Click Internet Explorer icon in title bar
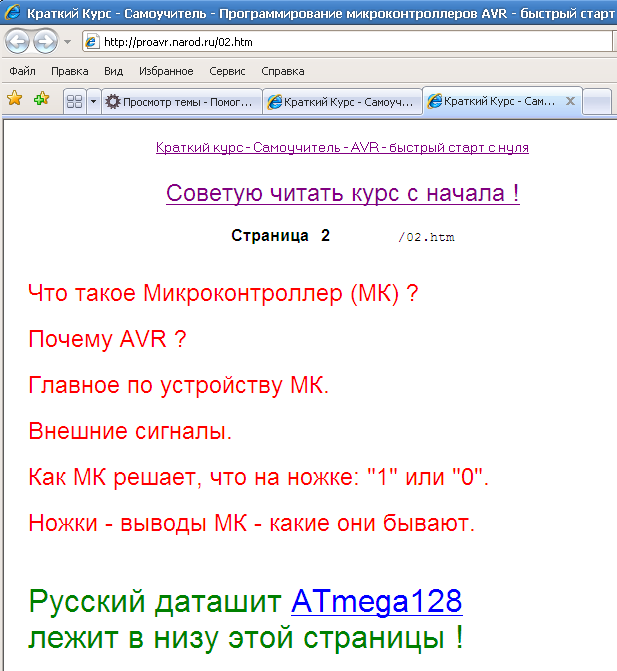This screenshot has height=671, width=617. (x=12, y=12)
